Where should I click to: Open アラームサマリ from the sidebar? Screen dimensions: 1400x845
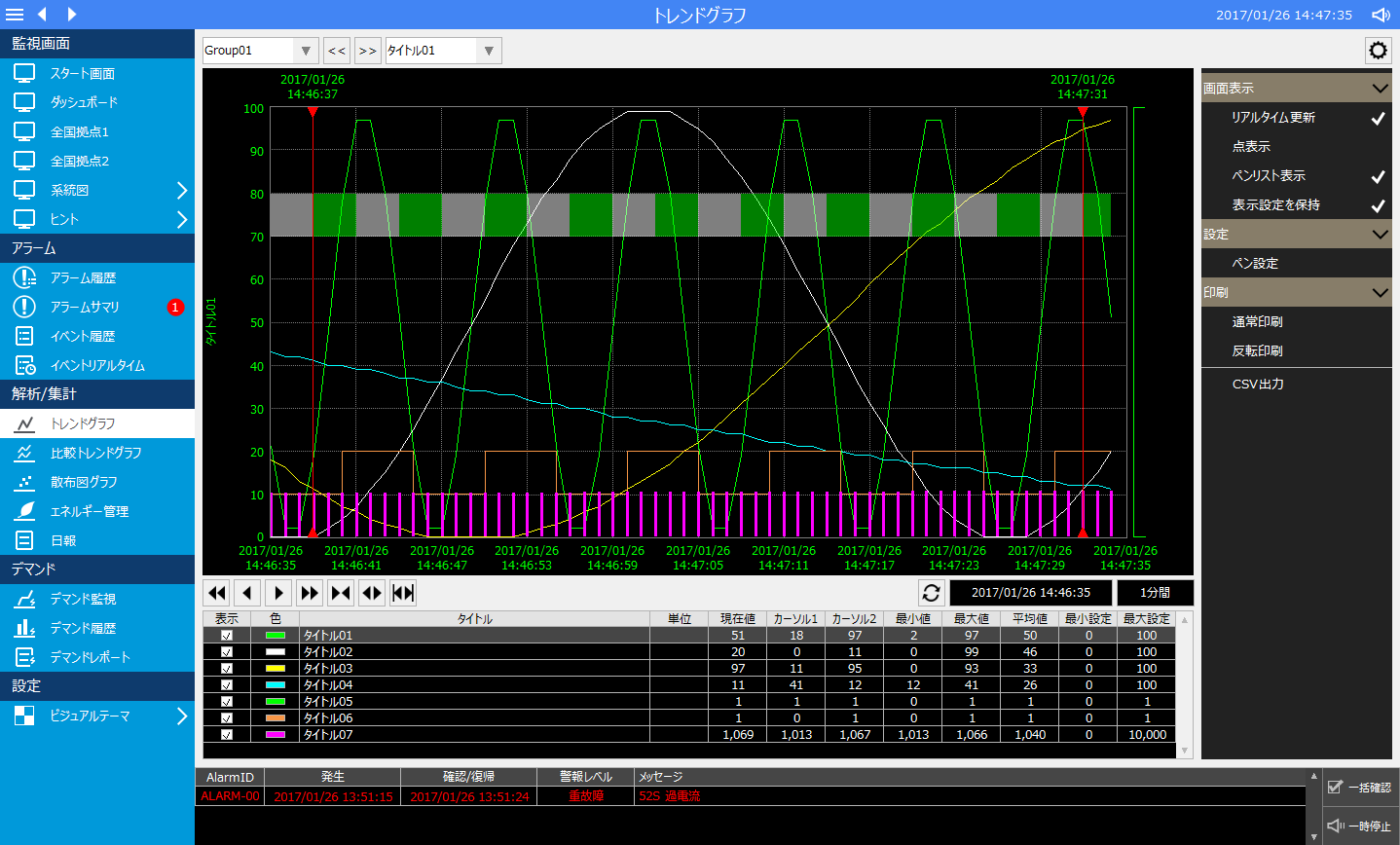click(85, 307)
